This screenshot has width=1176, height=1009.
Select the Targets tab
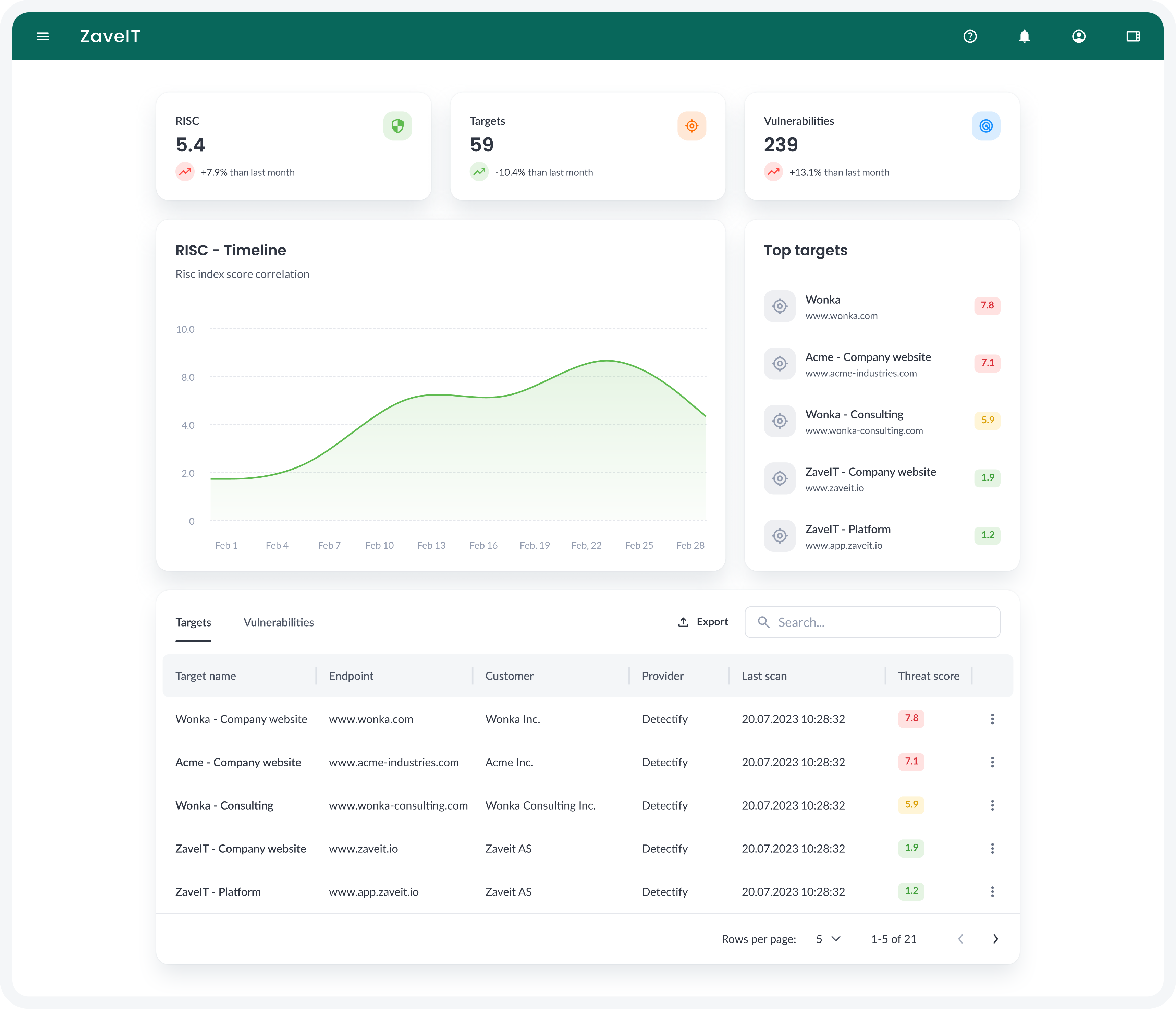[193, 622]
